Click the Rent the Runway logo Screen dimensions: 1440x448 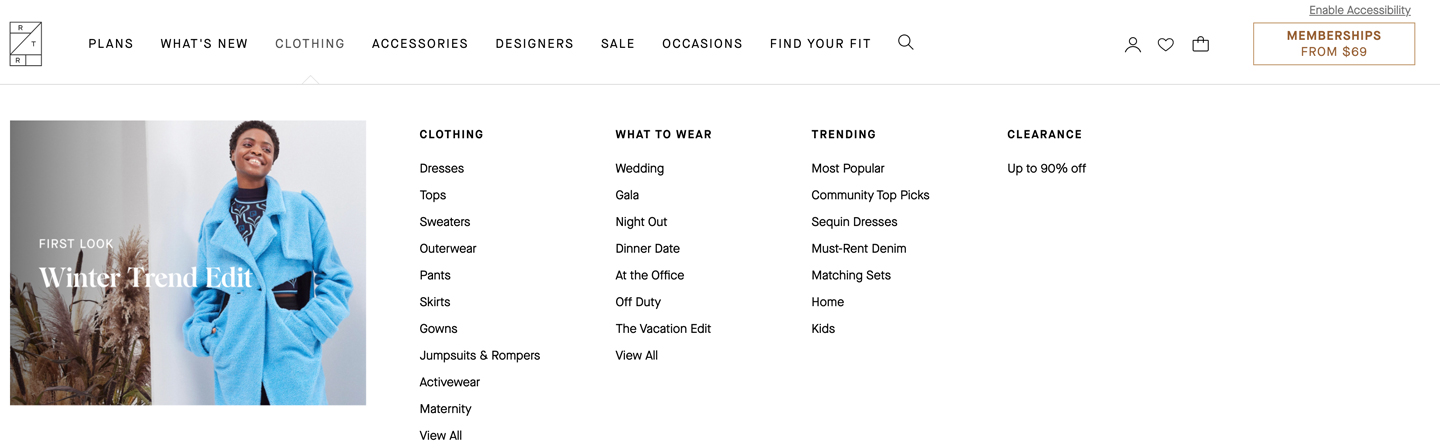25,44
